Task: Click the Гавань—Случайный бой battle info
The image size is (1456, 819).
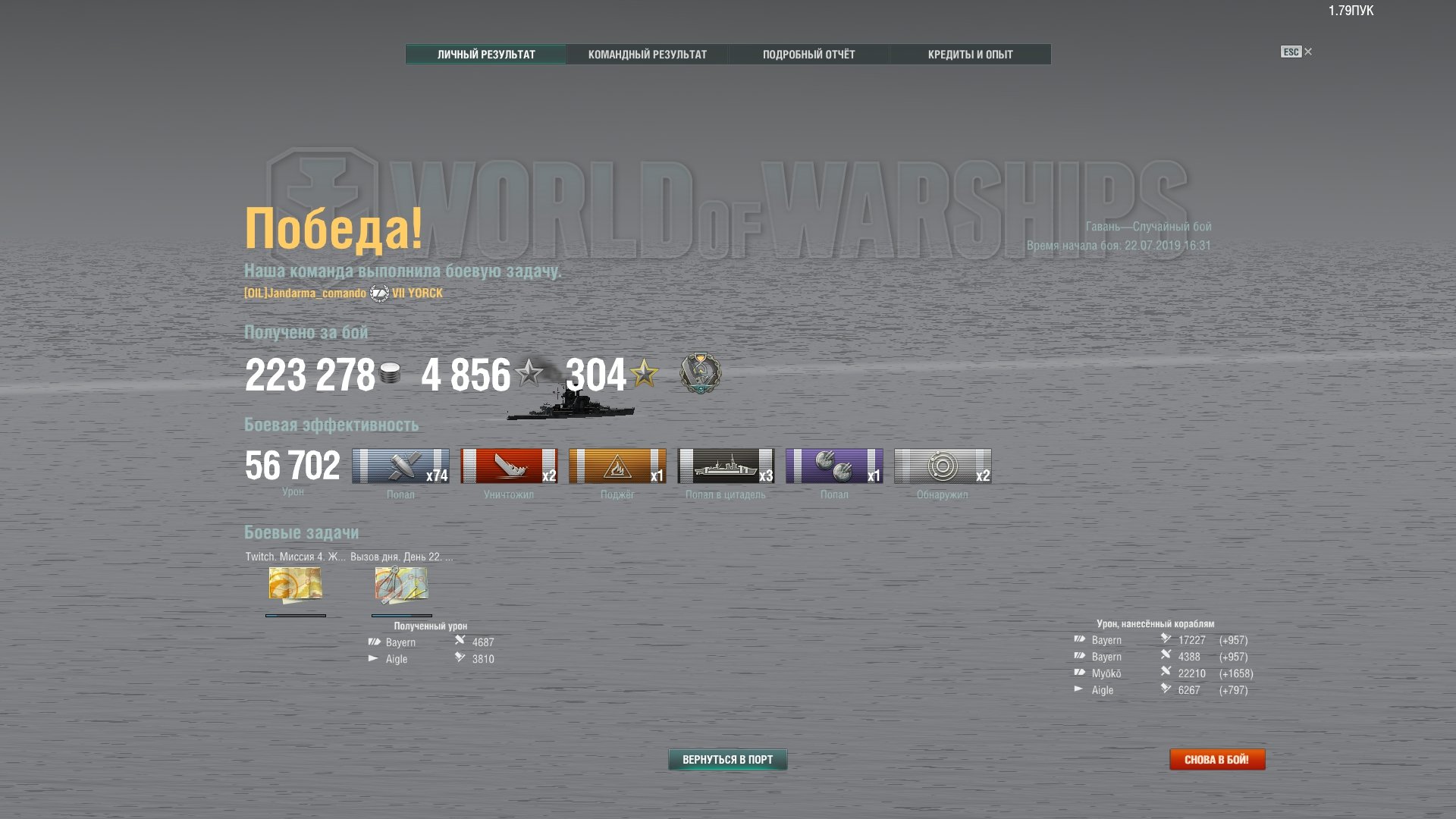Action: click(1148, 227)
